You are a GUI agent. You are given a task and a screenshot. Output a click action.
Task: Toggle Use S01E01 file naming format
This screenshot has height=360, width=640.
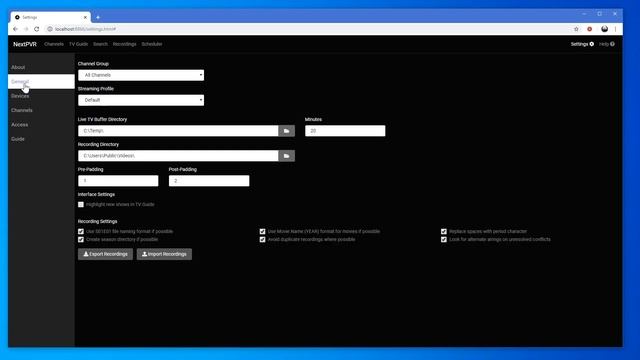(x=81, y=231)
